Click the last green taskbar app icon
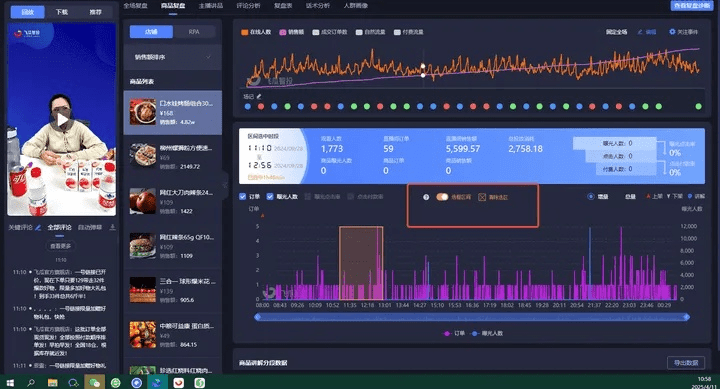This screenshot has width=720, height=389. tap(199, 383)
